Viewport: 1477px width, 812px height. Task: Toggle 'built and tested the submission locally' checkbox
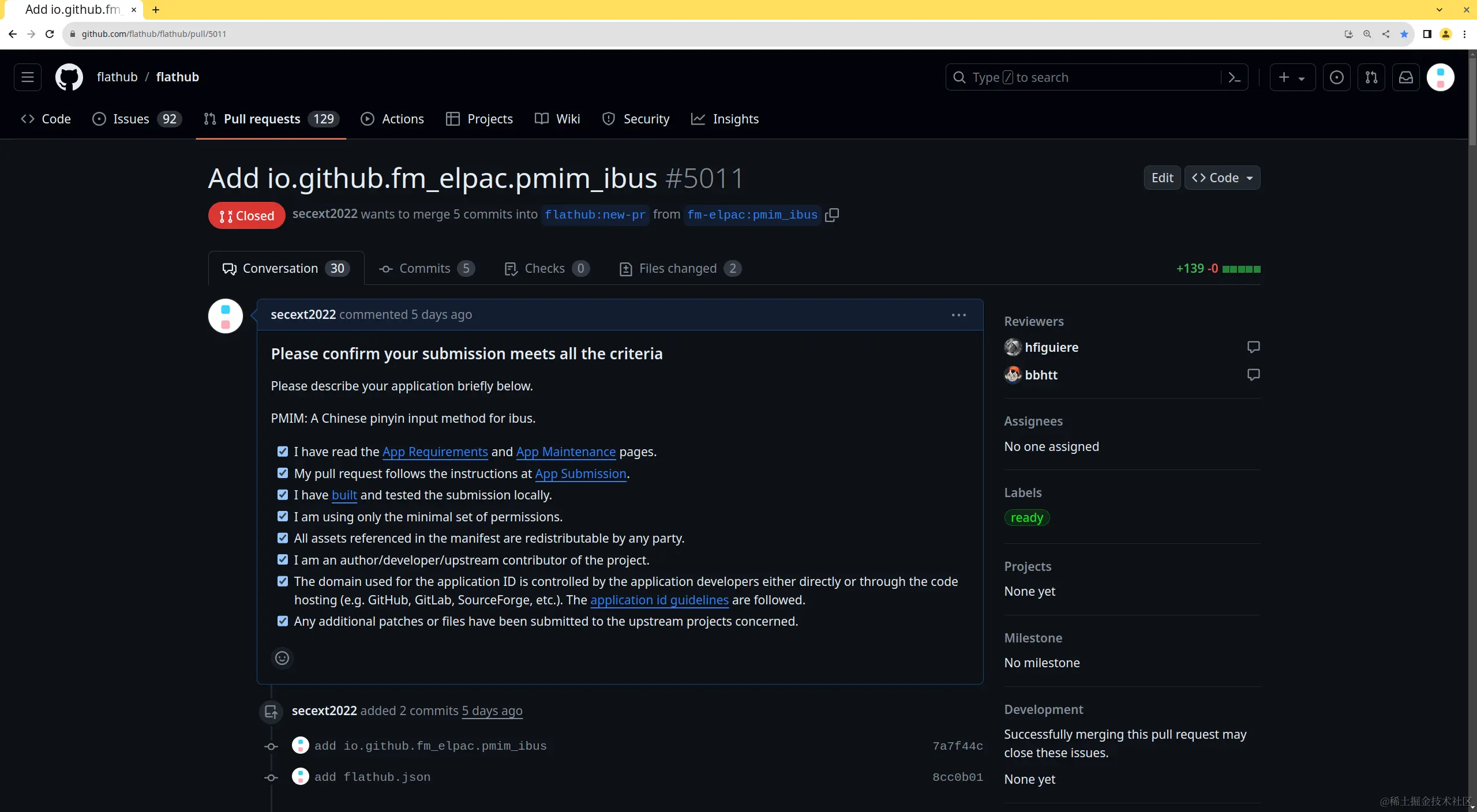(283, 495)
